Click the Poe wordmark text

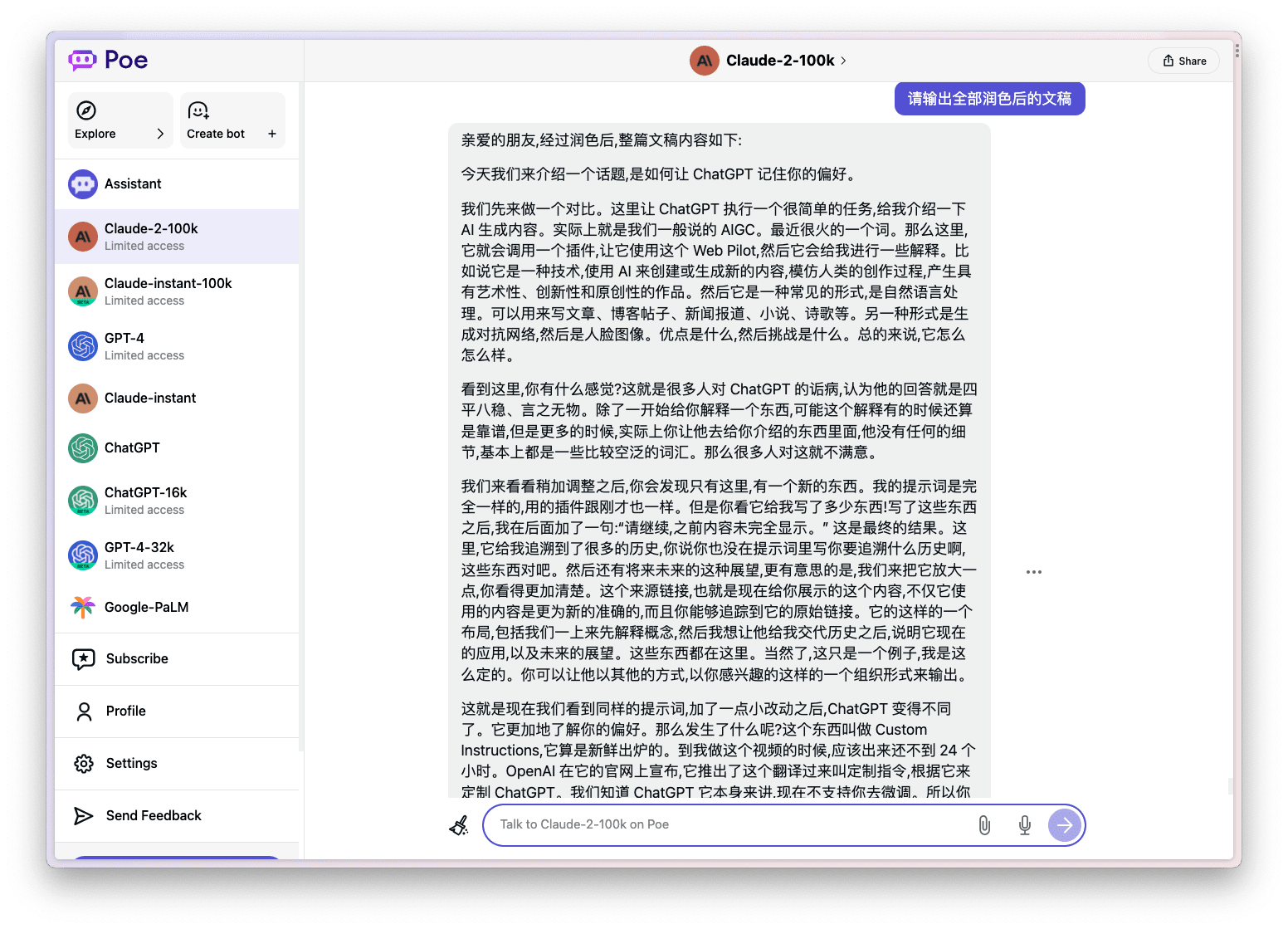[x=126, y=60]
